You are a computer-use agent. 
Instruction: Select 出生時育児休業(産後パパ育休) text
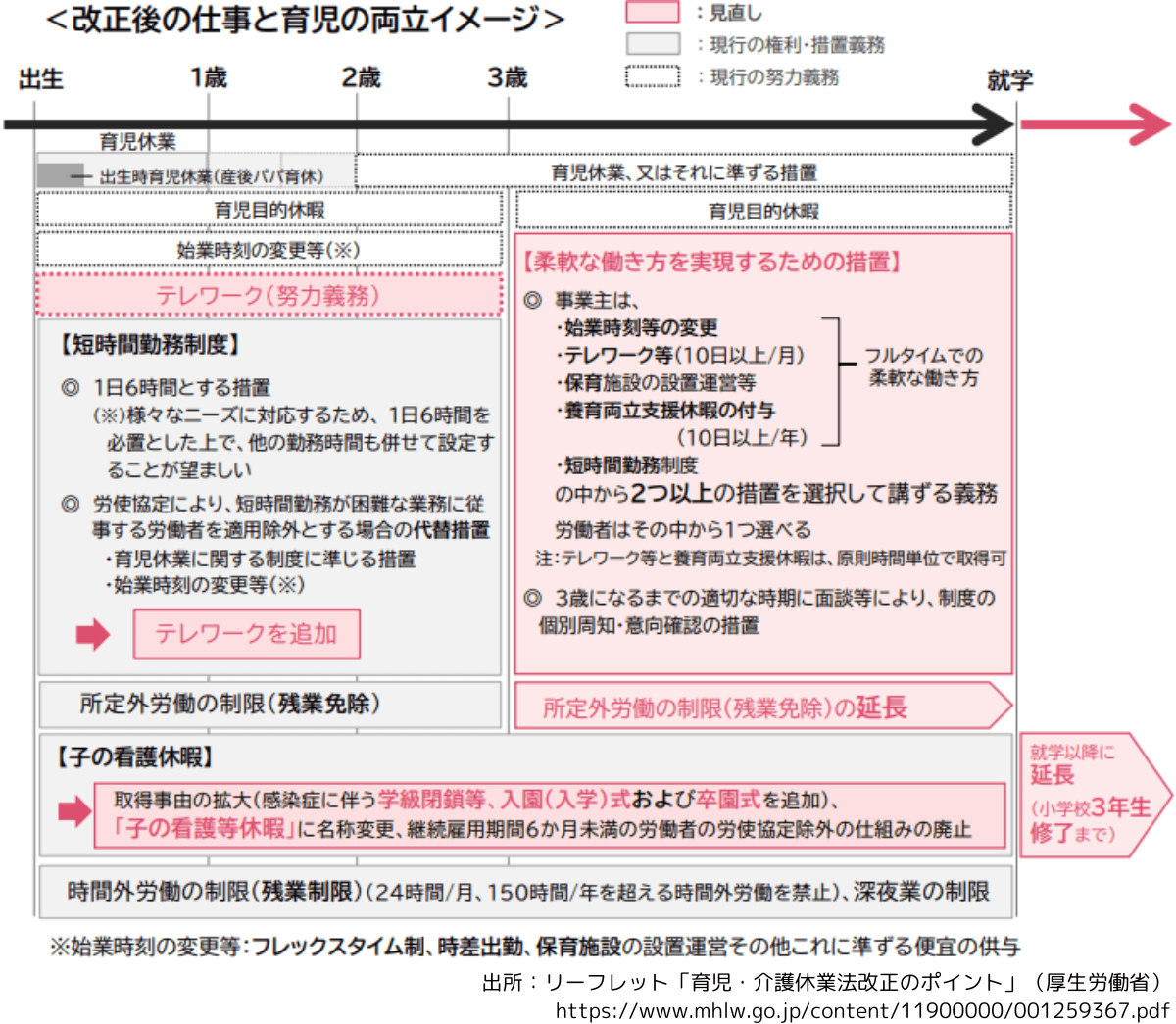(212, 176)
